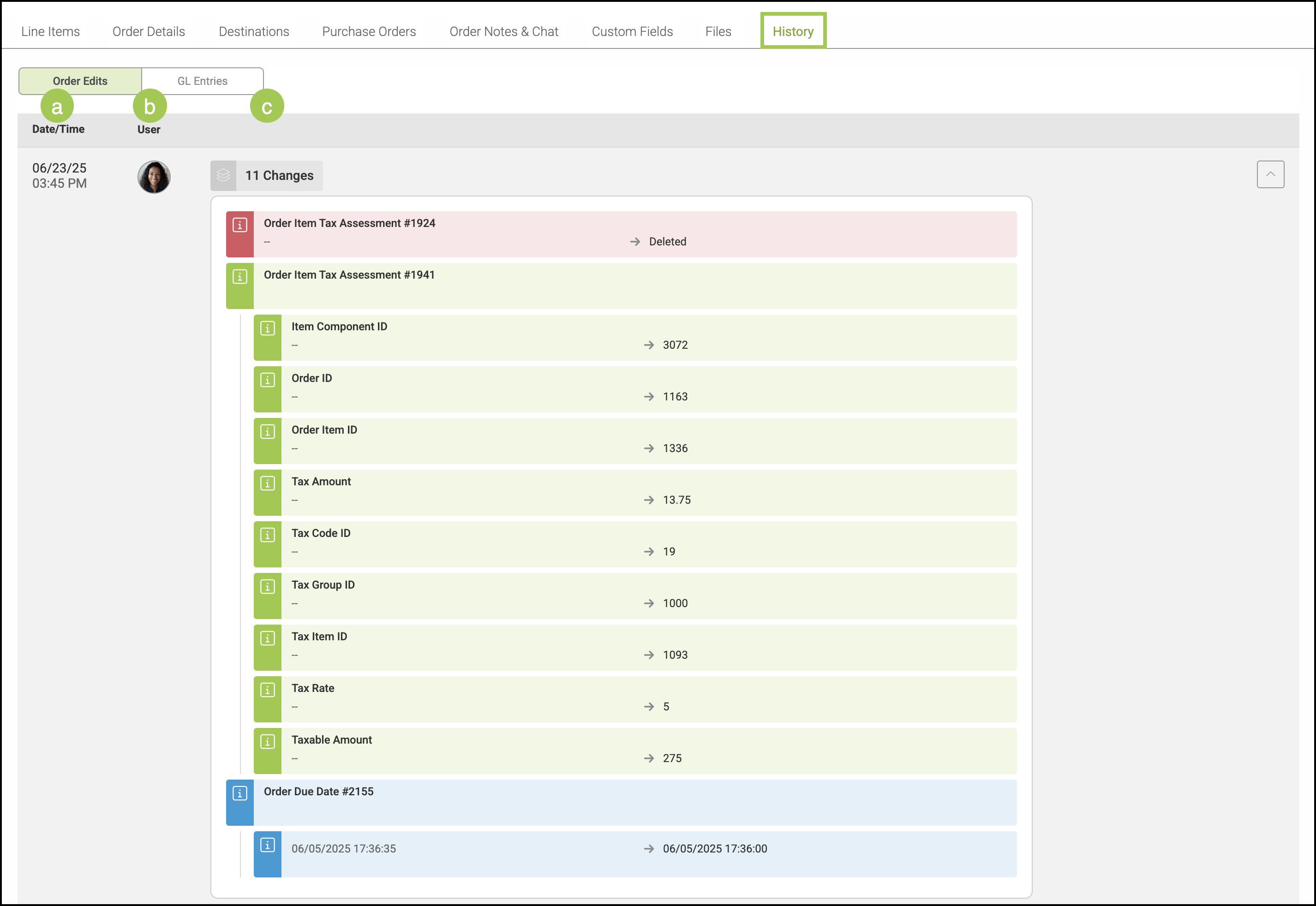Image resolution: width=1316 pixels, height=906 pixels.
Task: Open the Line Items tab
Action: (x=51, y=32)
